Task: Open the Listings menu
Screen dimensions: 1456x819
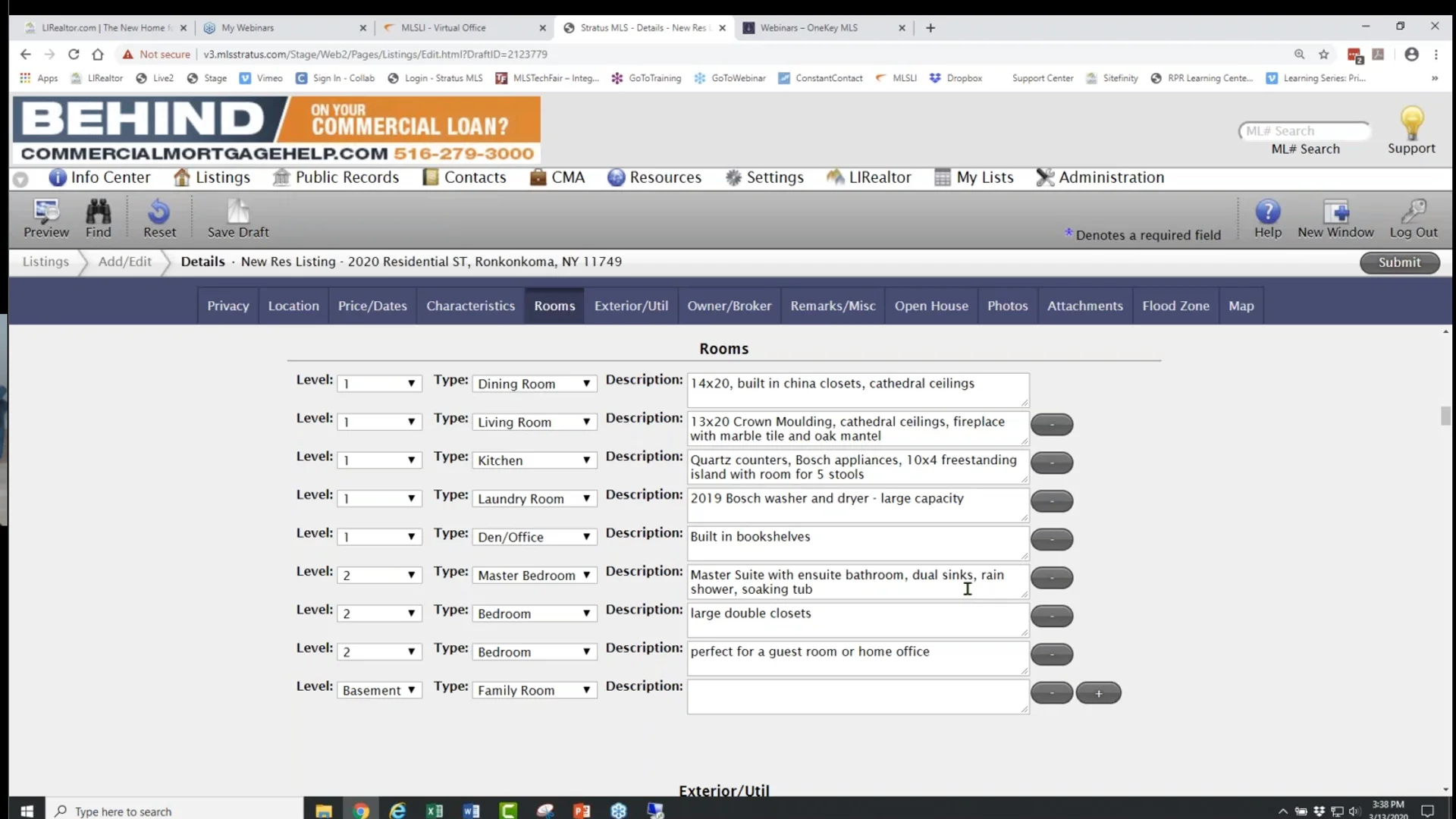Action: (x=212, y=177)
